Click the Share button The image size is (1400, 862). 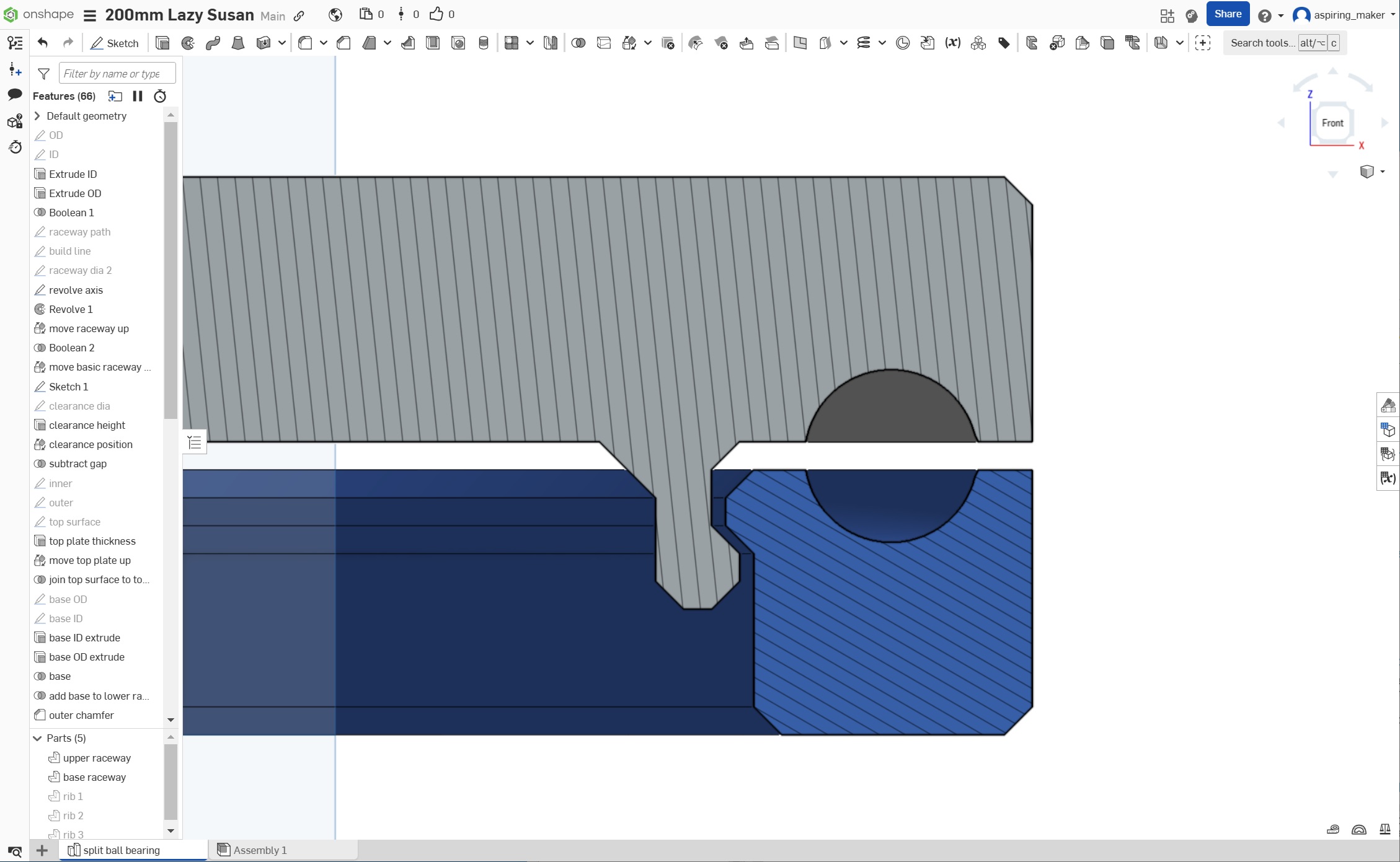point(1228,14)
